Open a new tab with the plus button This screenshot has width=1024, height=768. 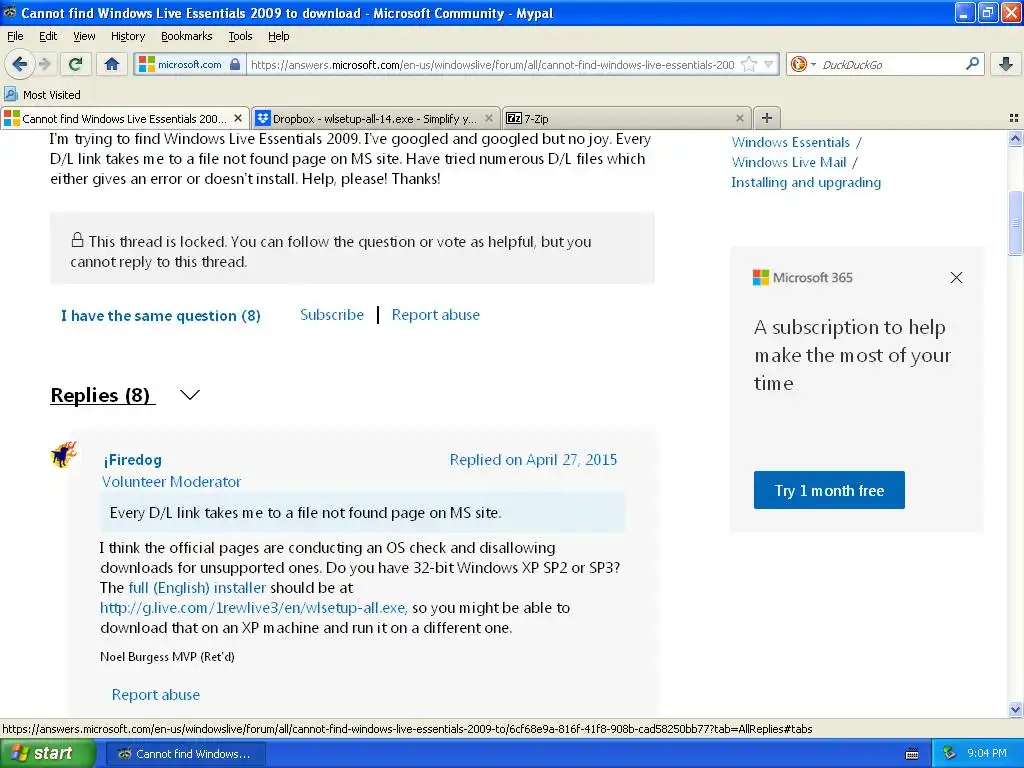[x=767, y=118]
